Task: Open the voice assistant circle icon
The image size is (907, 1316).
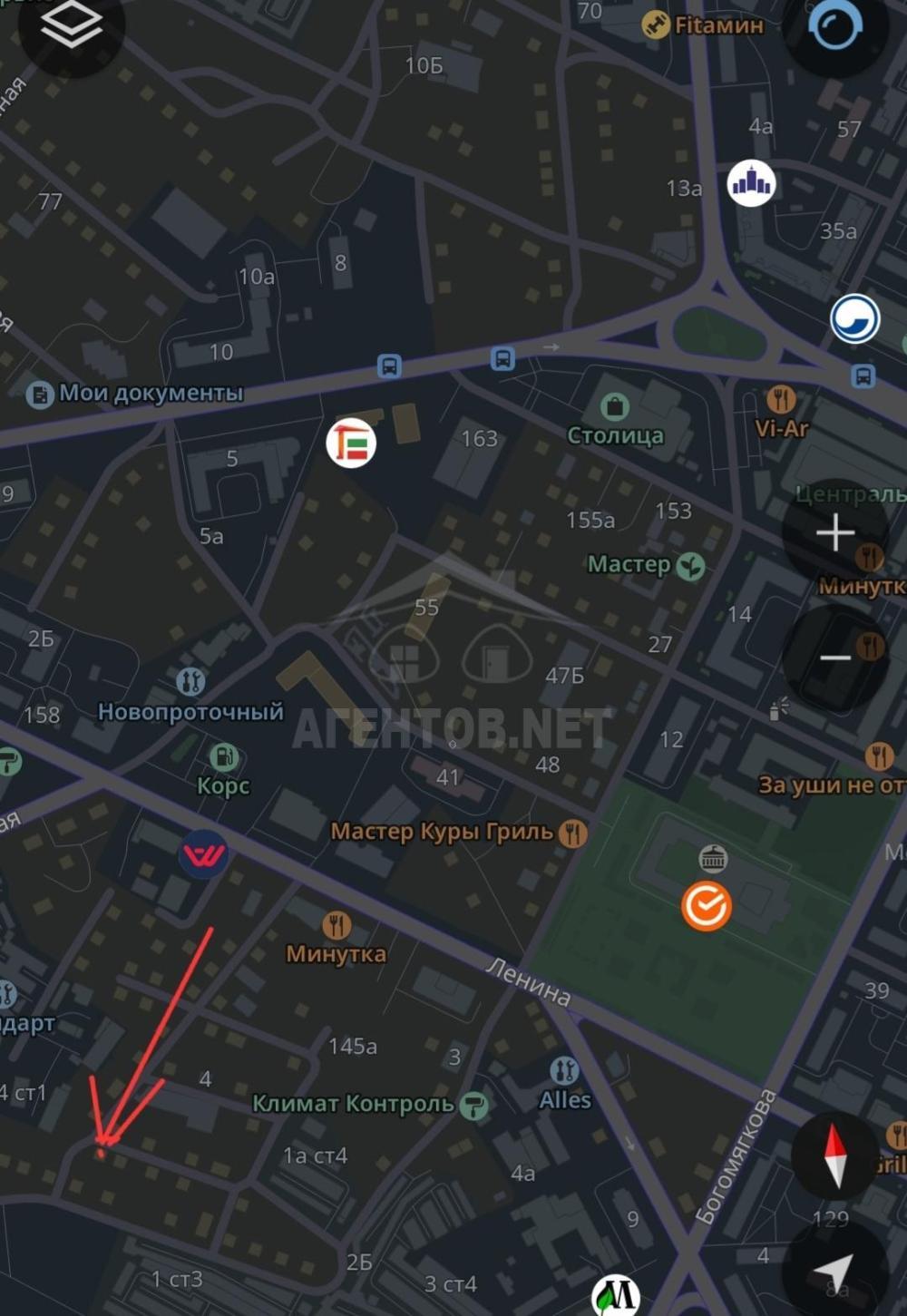Action: [x=834, y=25]
